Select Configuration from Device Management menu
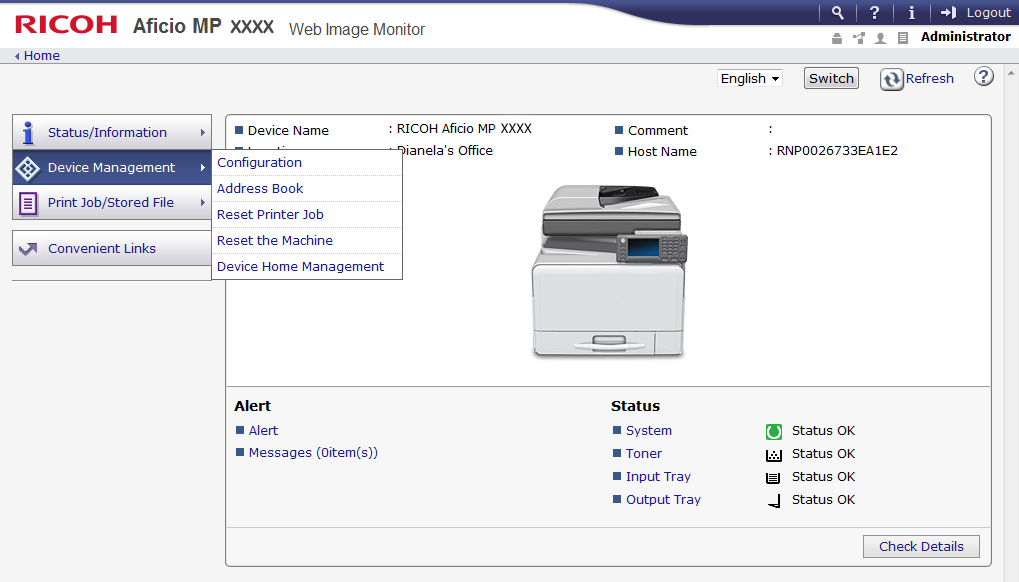1019x582 pixels. 259,163
